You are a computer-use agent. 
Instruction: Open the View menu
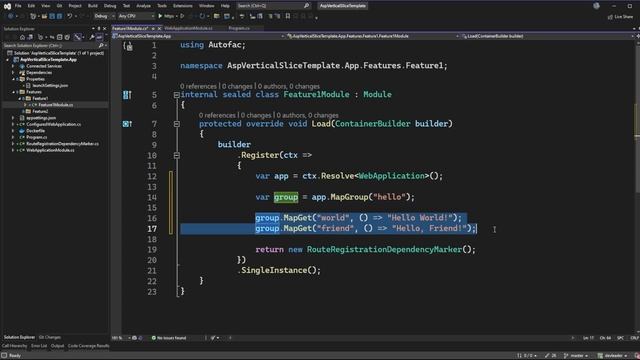click(46, 6)
